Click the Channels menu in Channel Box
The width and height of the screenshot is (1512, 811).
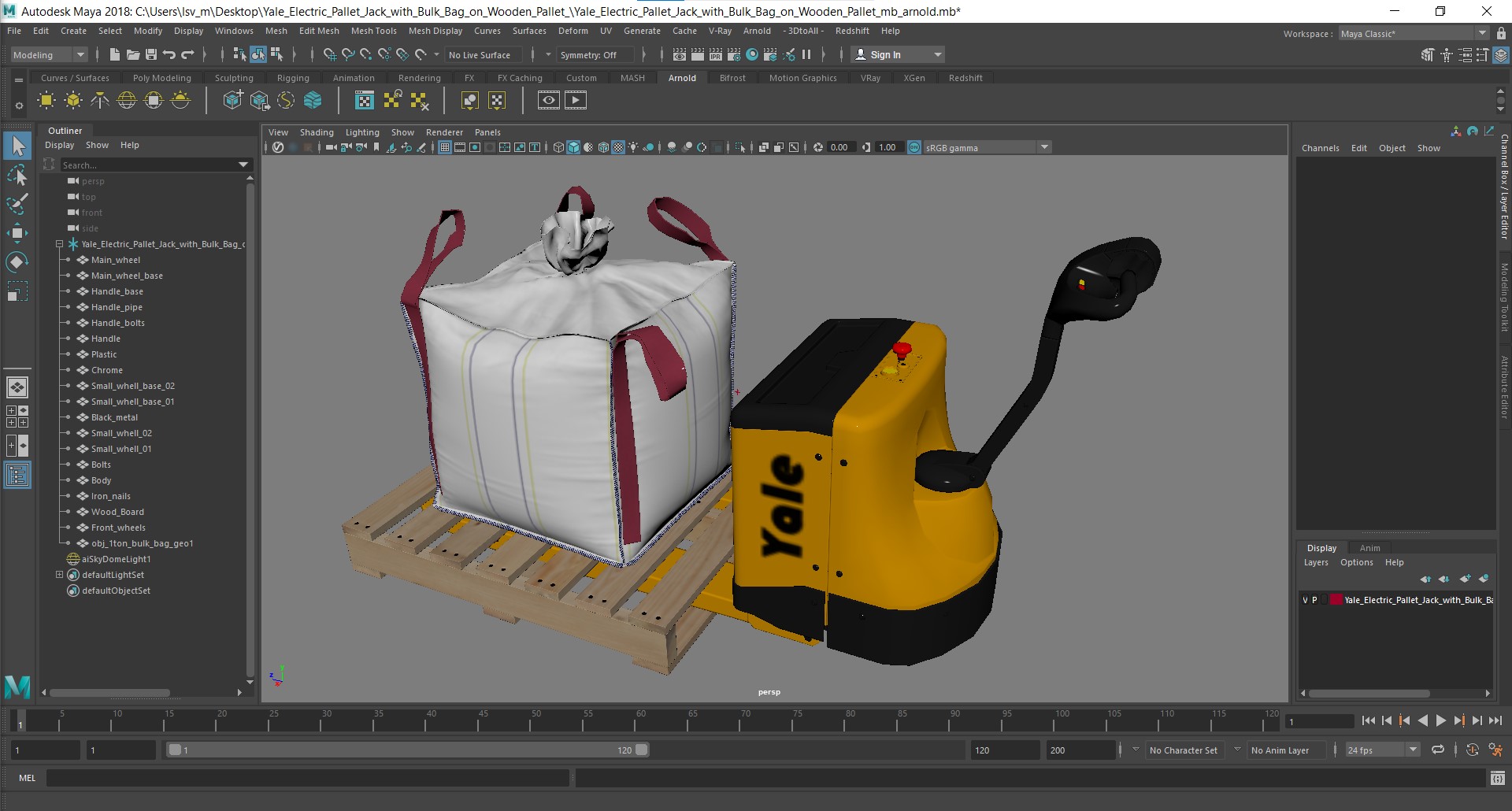coord(1320,148)
